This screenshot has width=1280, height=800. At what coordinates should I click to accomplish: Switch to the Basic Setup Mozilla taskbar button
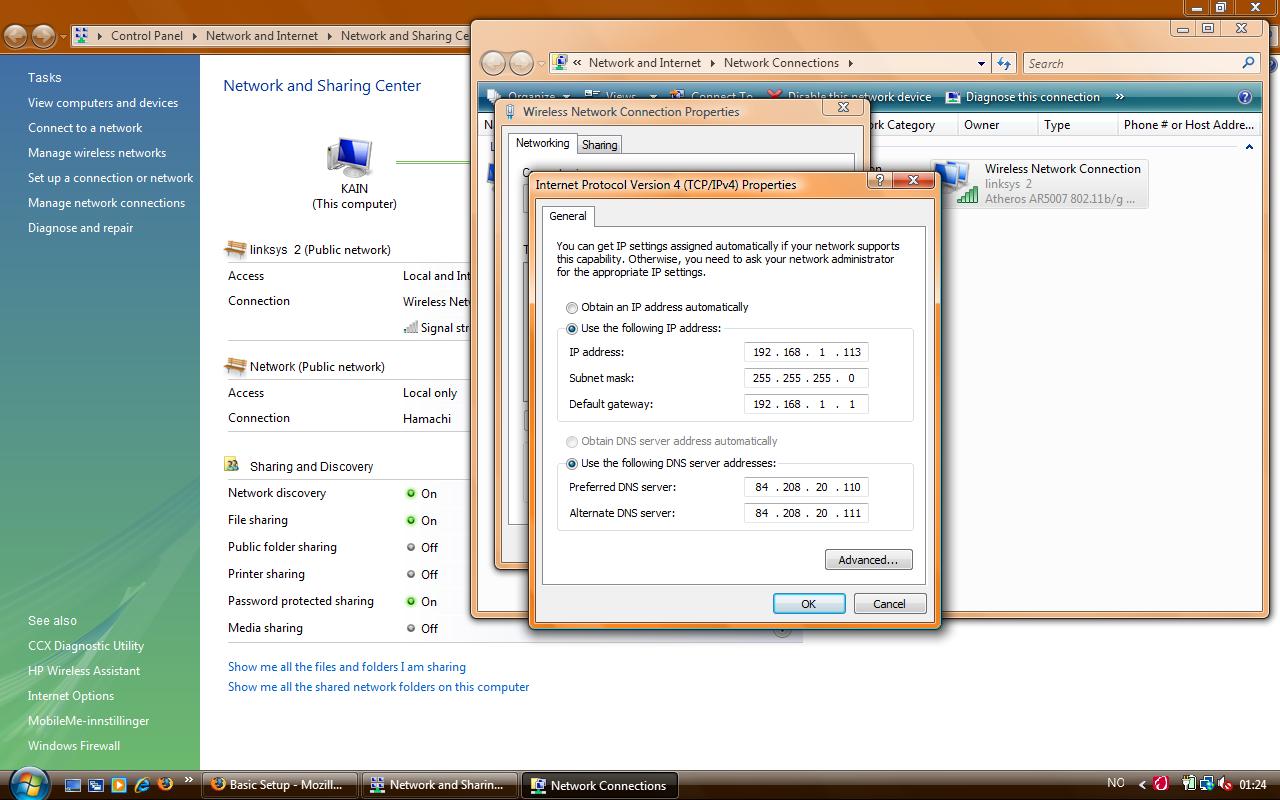279,785
